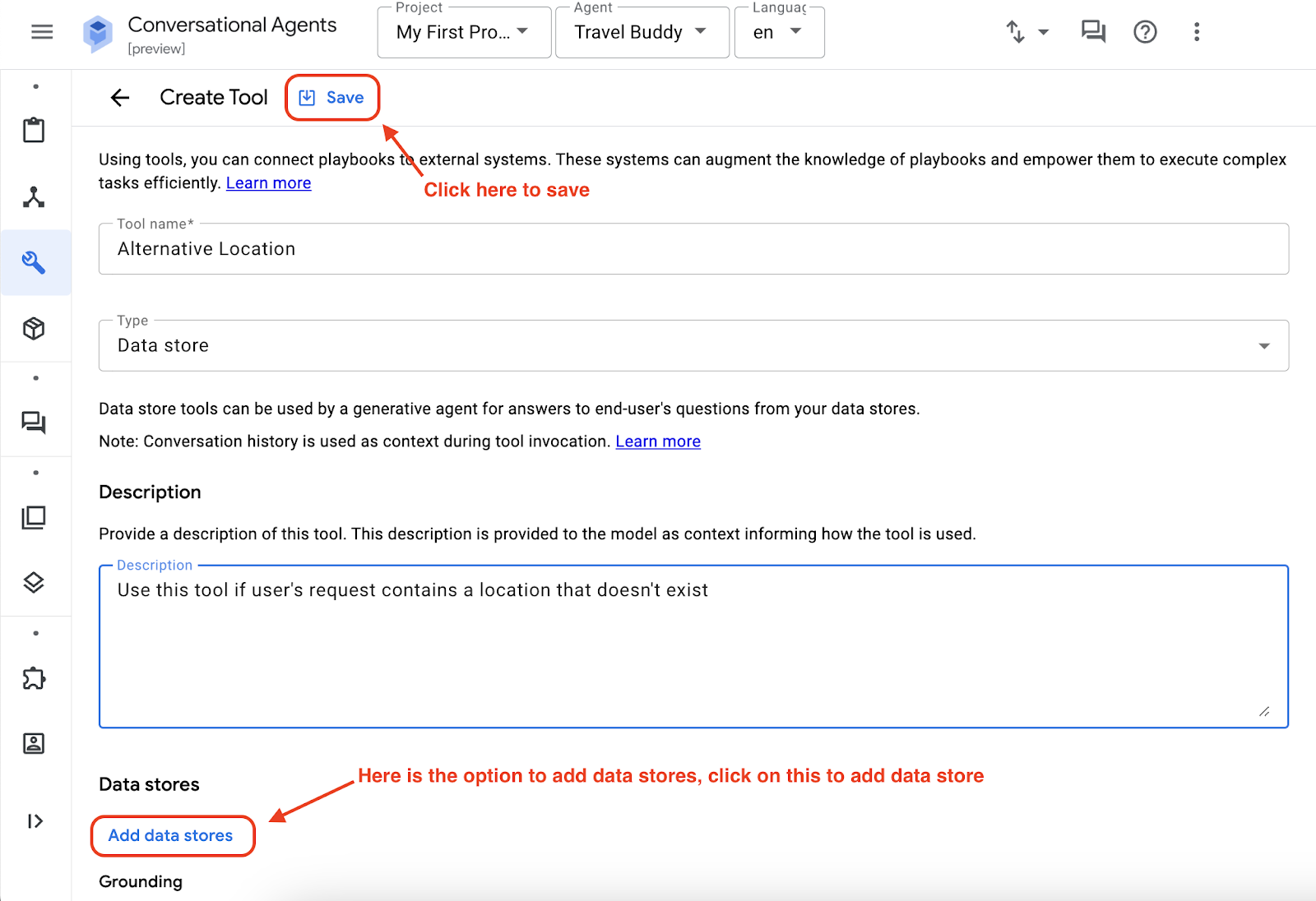This screenshot has height=901, width=1316.
Task: Open the three-dot more options menu
Action: tap(1197, 32)
